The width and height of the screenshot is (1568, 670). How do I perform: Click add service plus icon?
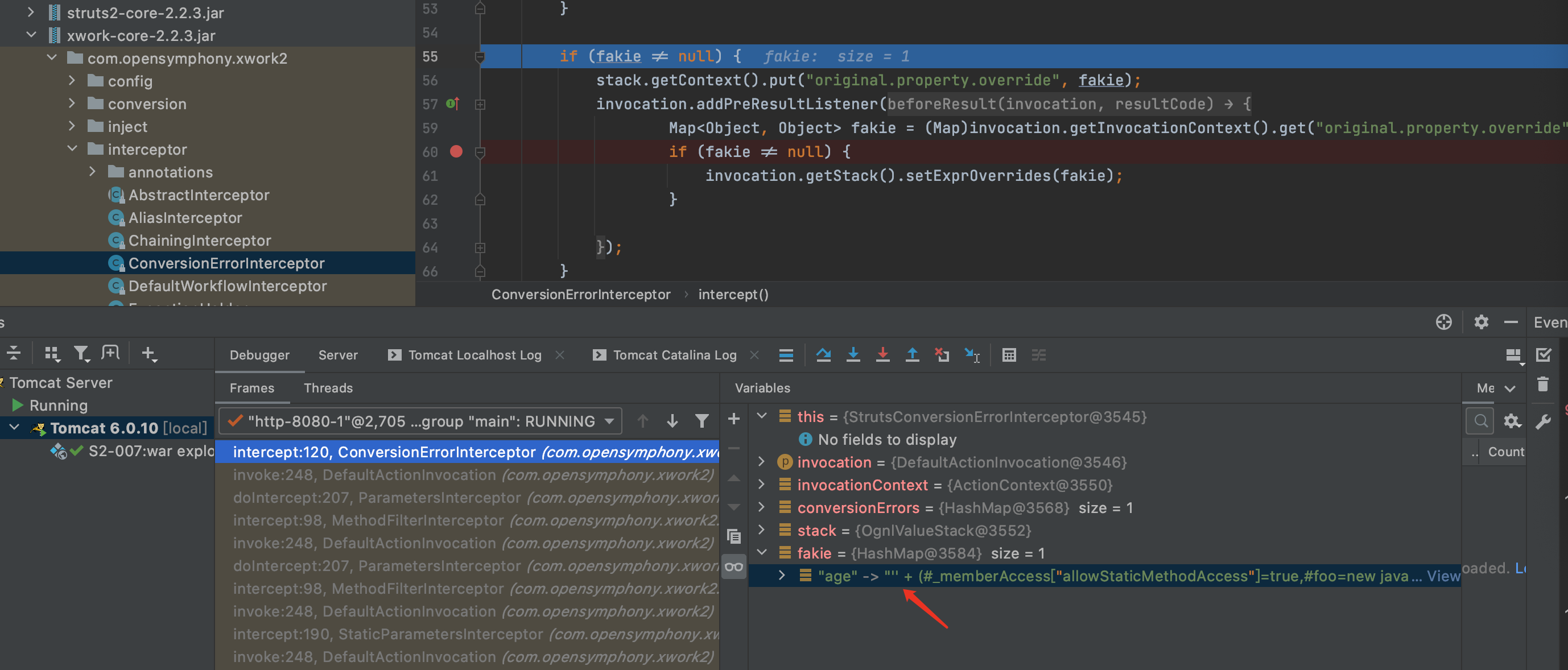tap(148, 354)
